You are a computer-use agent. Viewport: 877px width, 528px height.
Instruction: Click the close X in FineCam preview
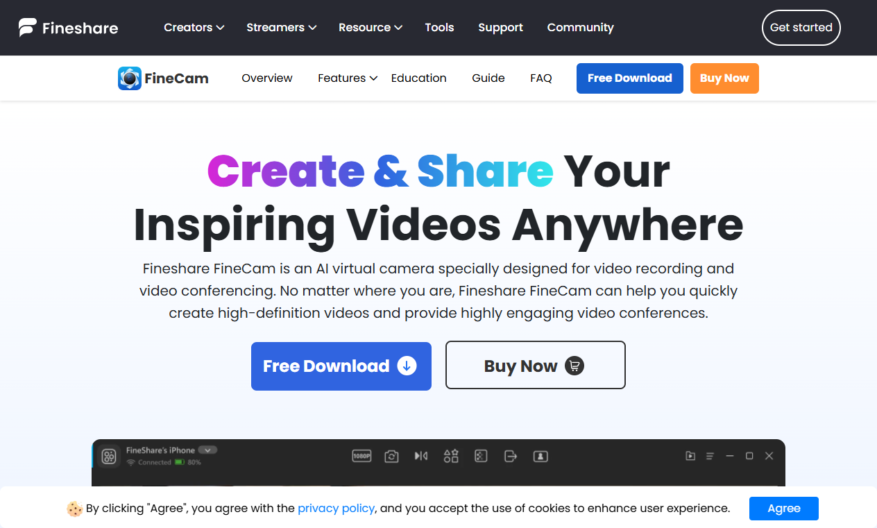click(x=769, y=456)
